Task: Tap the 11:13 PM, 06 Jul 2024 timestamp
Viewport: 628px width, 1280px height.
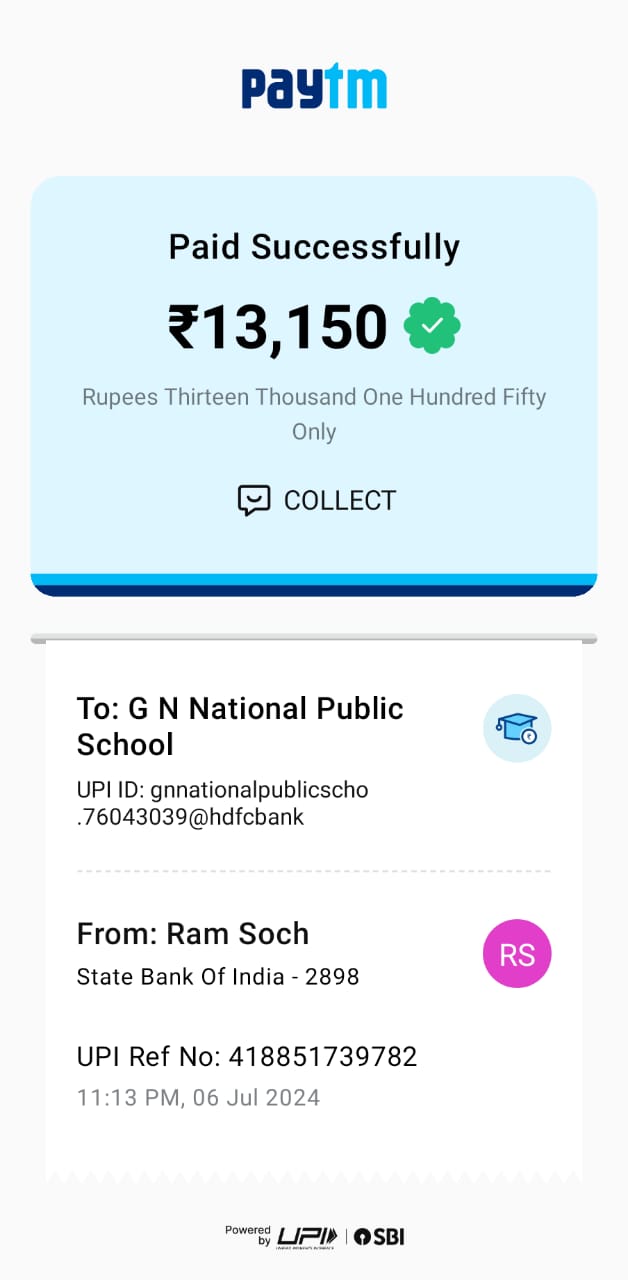Action: point(198,1097)
